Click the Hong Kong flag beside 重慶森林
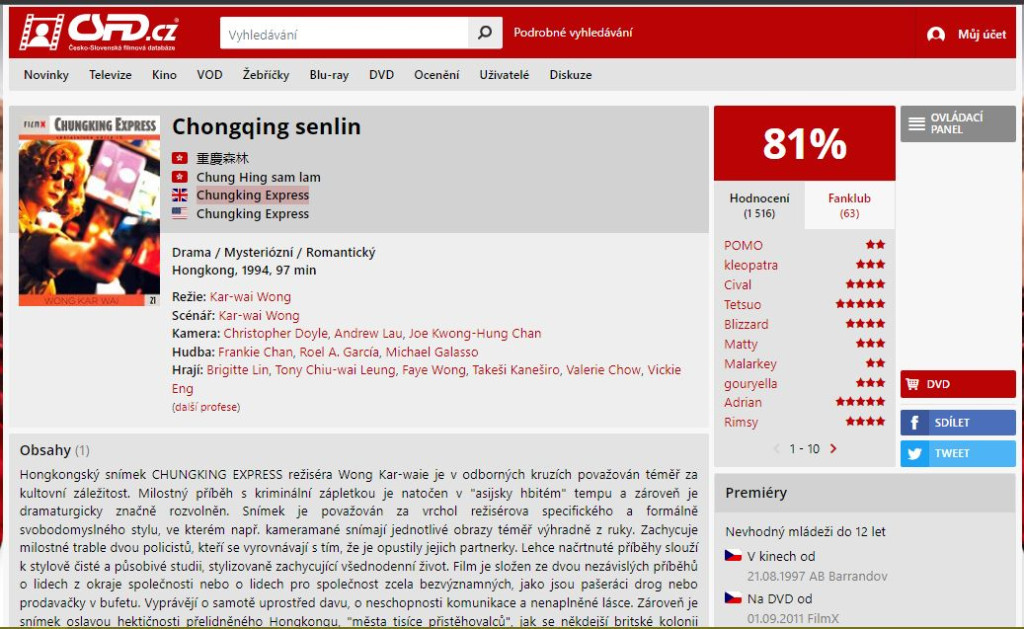The width and height of the screenshot is (1024, 629). (180, 158)
